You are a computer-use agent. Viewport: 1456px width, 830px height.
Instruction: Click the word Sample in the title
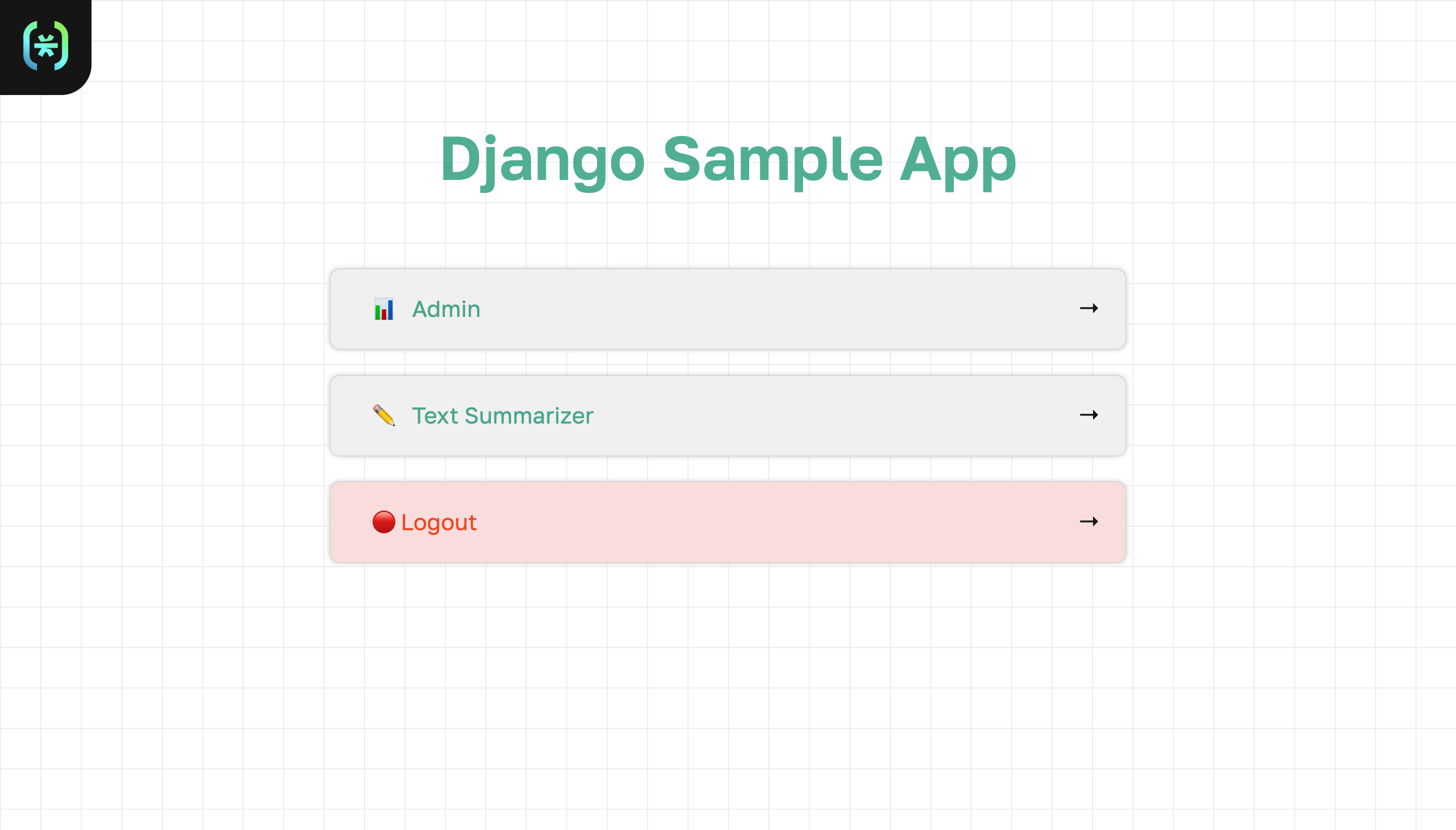(x=772, y=161)
